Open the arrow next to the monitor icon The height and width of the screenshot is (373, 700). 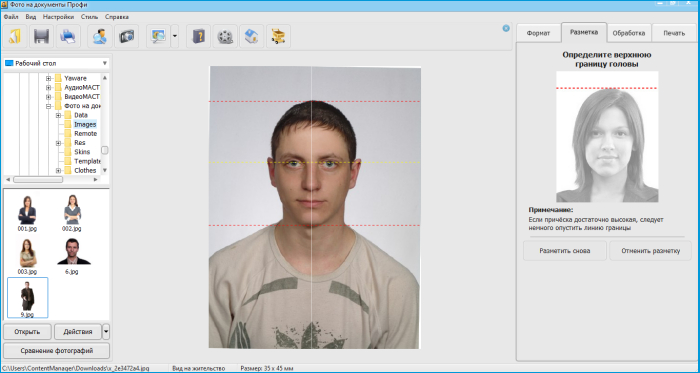pyautogui.click(x=175, y=37)
